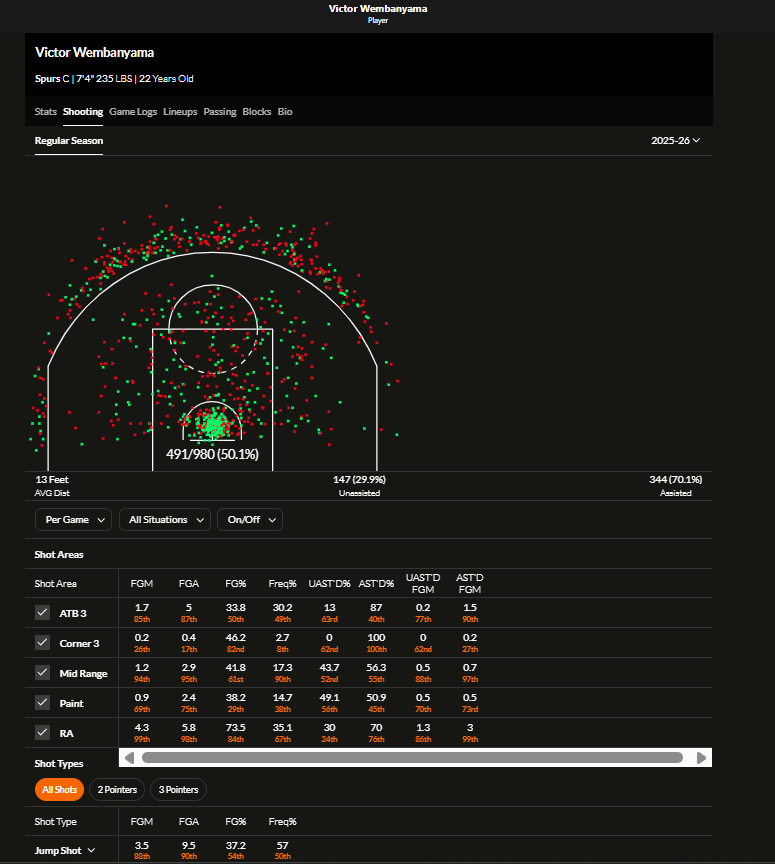View the Bio tab
This screenshot has height=864, width=775.
[284, 111]
